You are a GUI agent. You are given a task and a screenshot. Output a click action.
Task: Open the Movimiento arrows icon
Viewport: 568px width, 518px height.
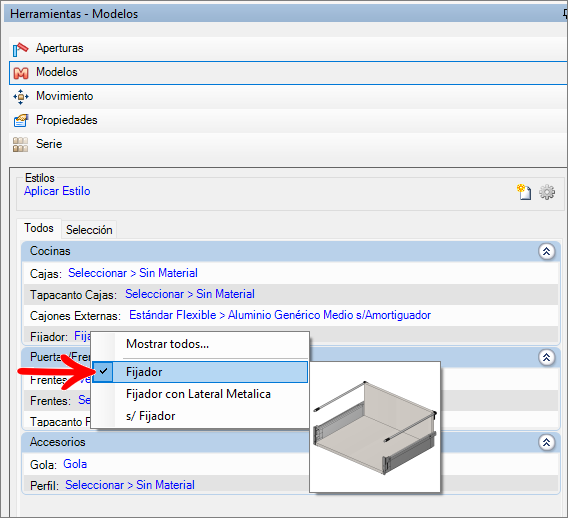point(21,97)
